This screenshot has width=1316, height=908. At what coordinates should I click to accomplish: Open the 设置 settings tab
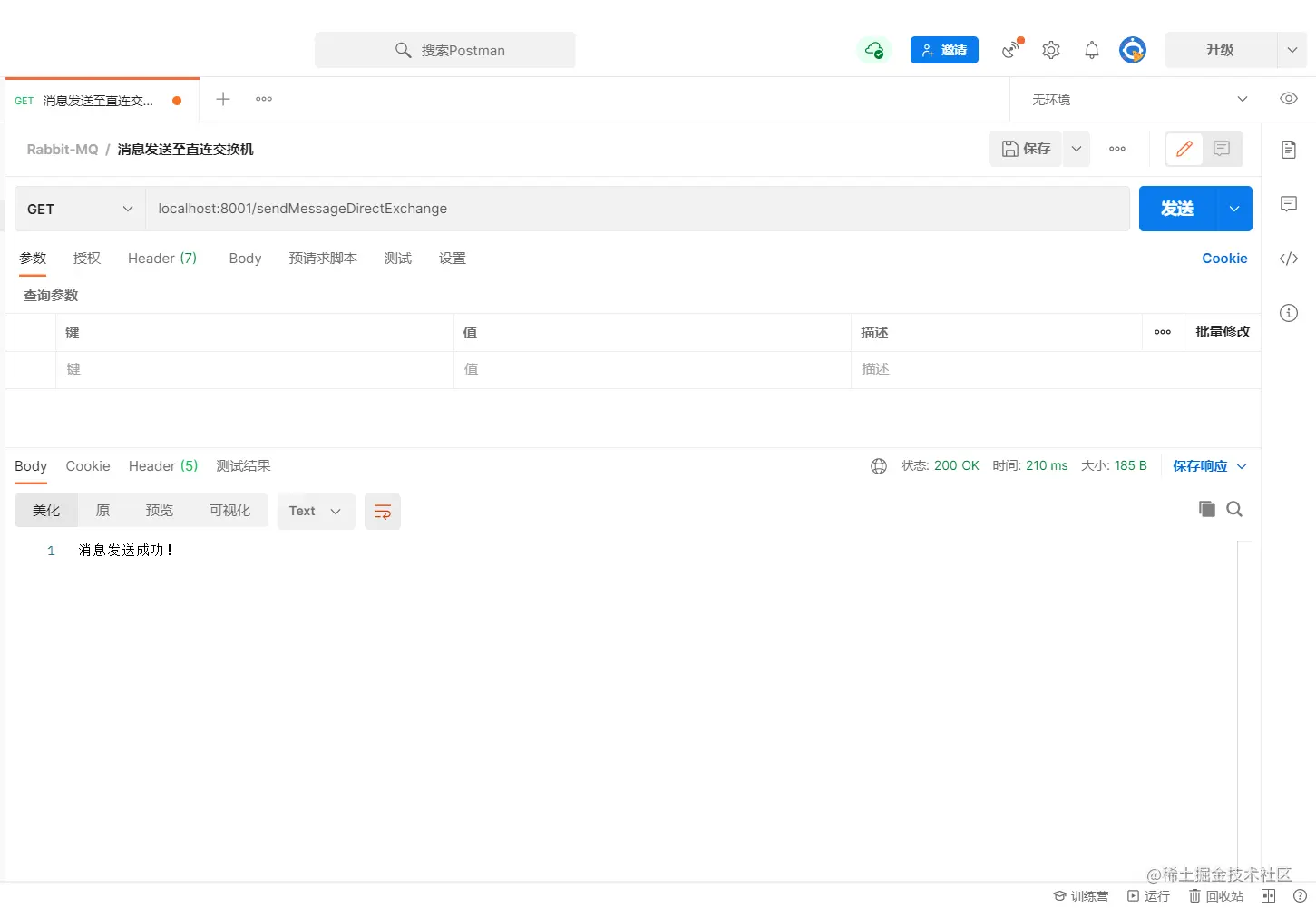point(453,259)
